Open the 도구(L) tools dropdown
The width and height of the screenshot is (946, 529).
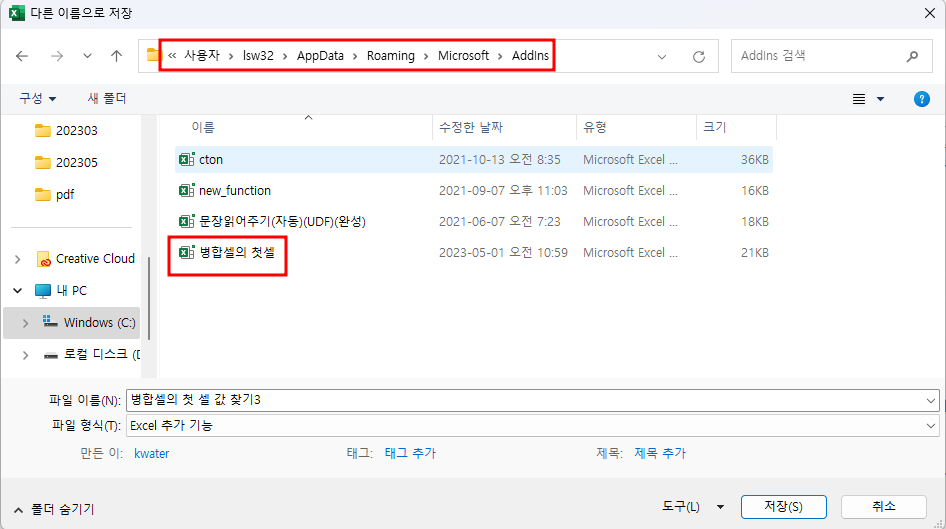693,507
